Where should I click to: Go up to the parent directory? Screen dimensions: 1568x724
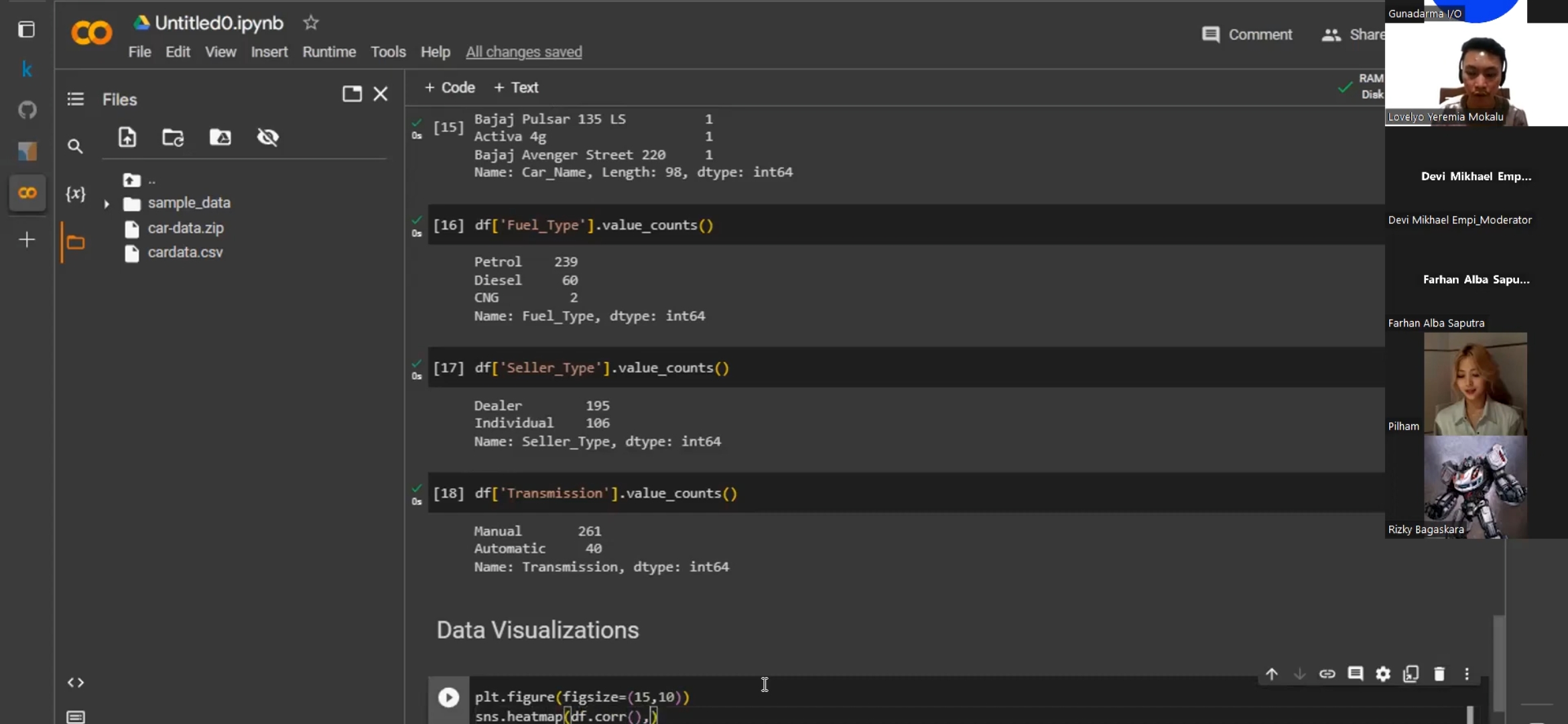[132, 180]
